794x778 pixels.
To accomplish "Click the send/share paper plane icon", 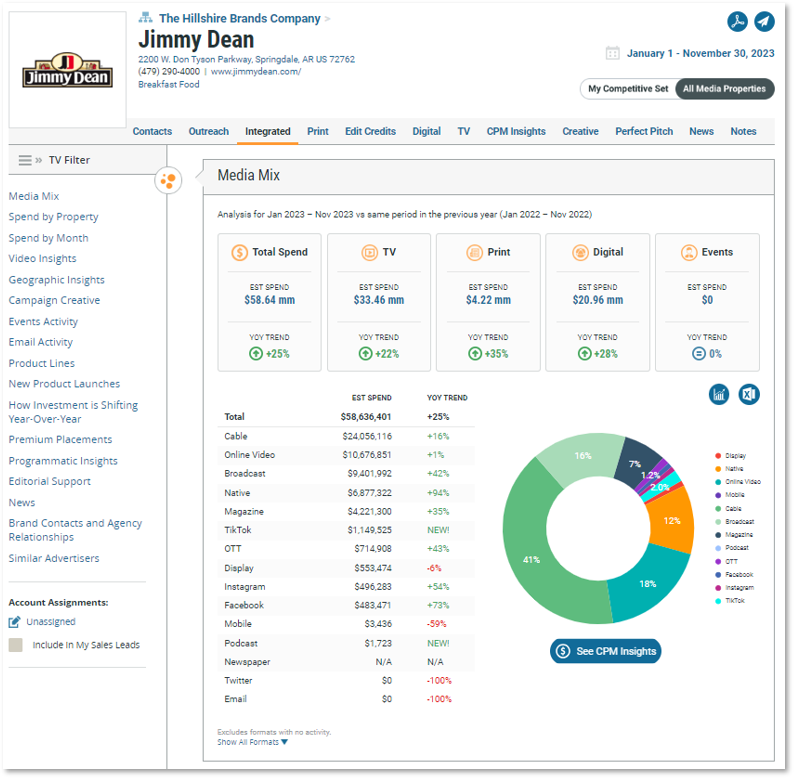I will pyautogui.click(x=764, y=21).
